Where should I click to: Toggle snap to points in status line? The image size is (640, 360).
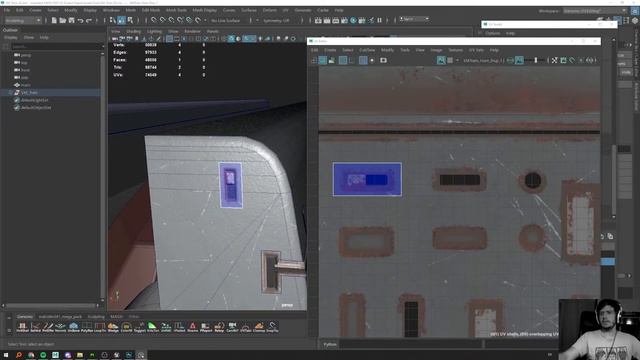point(171,20)
